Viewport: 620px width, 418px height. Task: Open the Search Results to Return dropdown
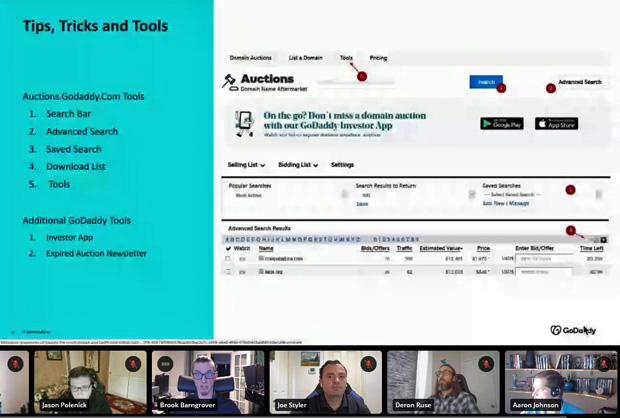(x=415, y=195)
